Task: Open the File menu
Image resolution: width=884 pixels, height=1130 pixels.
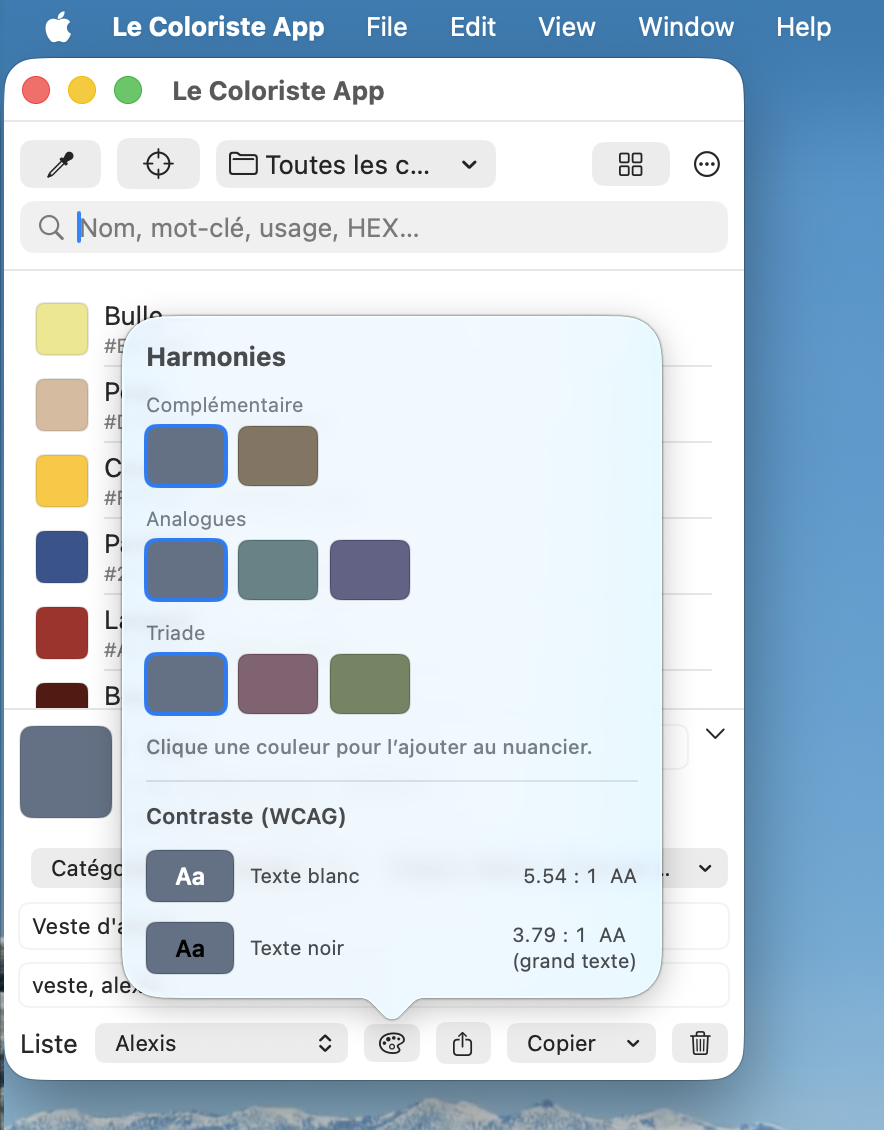Action: coord(386,27)
